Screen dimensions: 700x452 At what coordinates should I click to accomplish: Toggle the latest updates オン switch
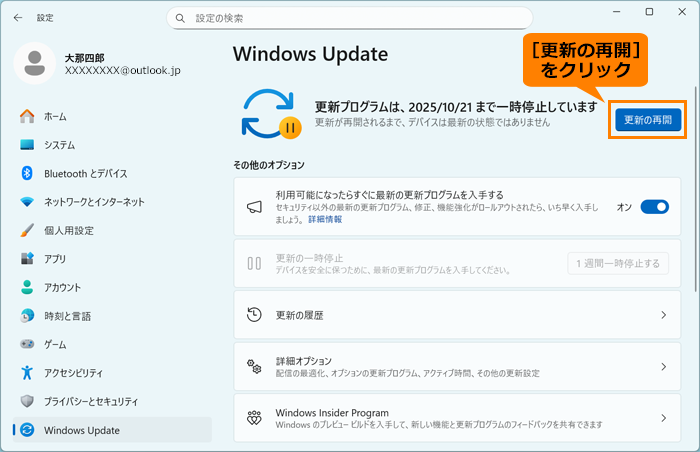[x=654, y=207]
